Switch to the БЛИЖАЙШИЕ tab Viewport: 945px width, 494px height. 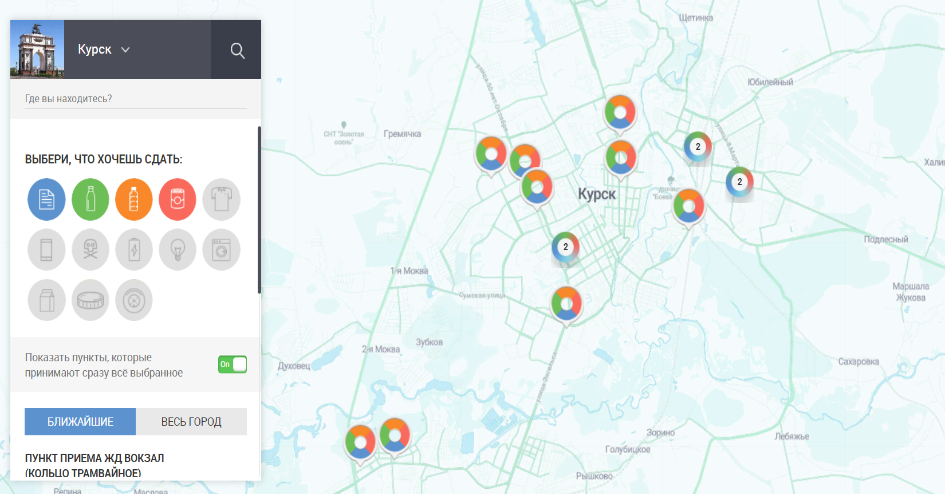[80, 422]
